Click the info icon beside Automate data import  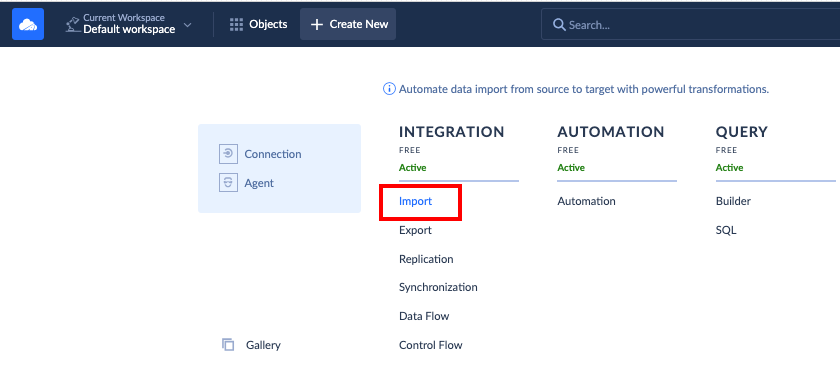tap(389, 89)
